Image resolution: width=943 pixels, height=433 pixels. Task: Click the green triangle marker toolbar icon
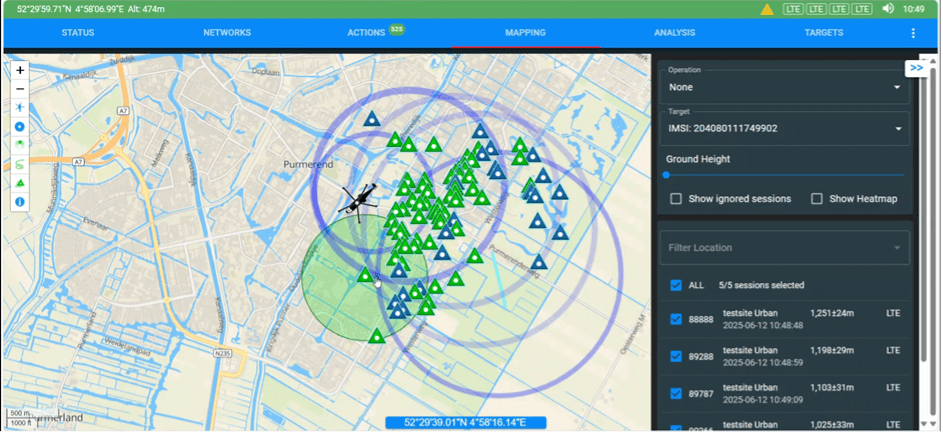20,183
